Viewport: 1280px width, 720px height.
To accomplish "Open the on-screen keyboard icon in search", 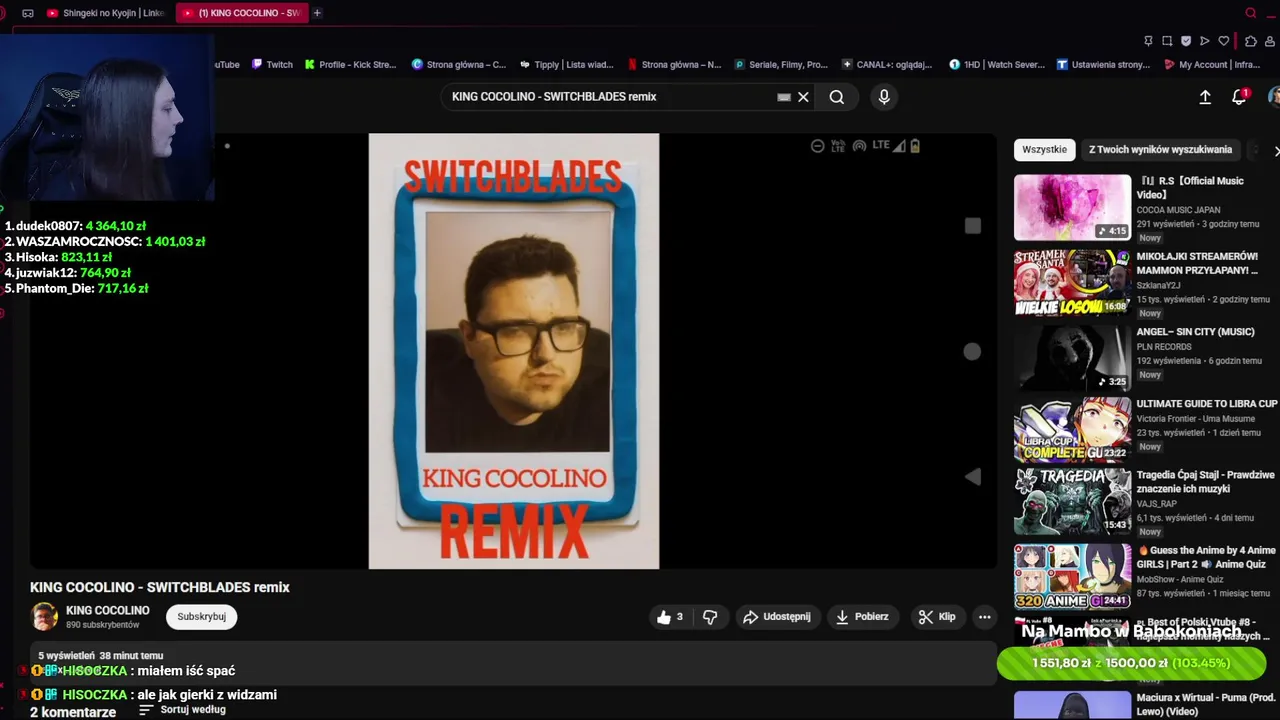I will click(x=784, y=97).
